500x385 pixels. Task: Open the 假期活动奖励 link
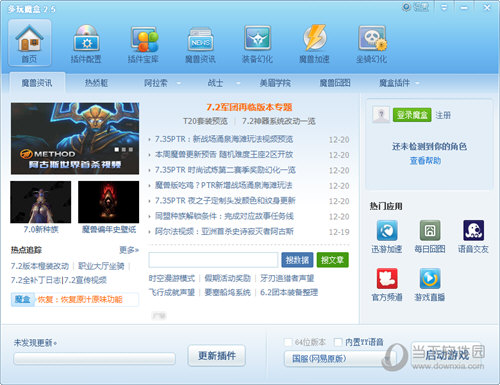click(227, 278)
